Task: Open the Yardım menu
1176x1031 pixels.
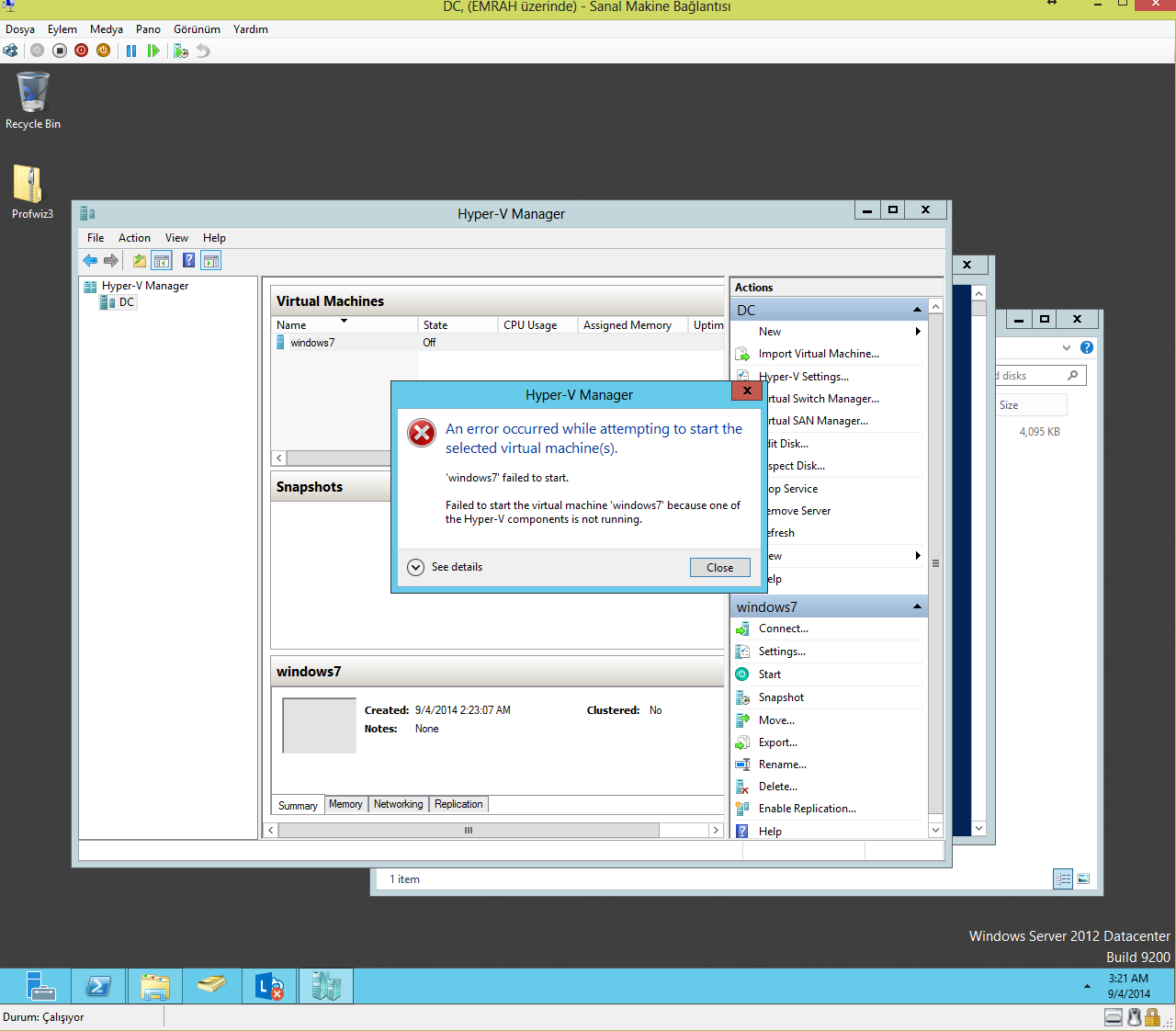Action: coord(251,29)
